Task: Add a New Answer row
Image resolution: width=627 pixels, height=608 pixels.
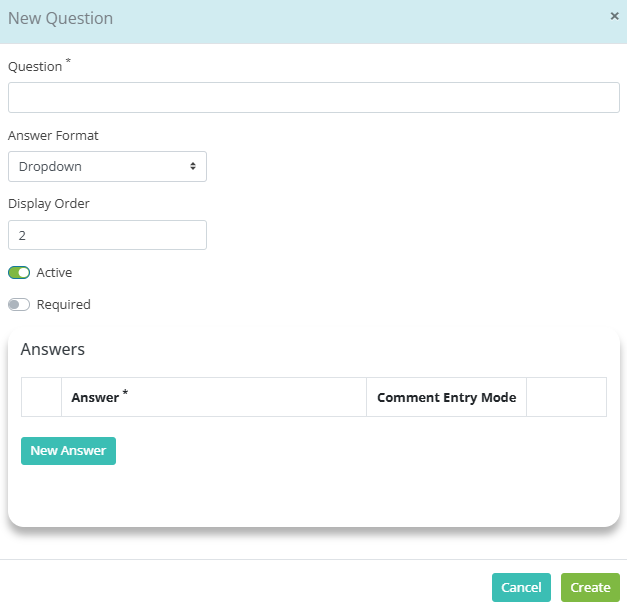Action: [x=68, y=451]
